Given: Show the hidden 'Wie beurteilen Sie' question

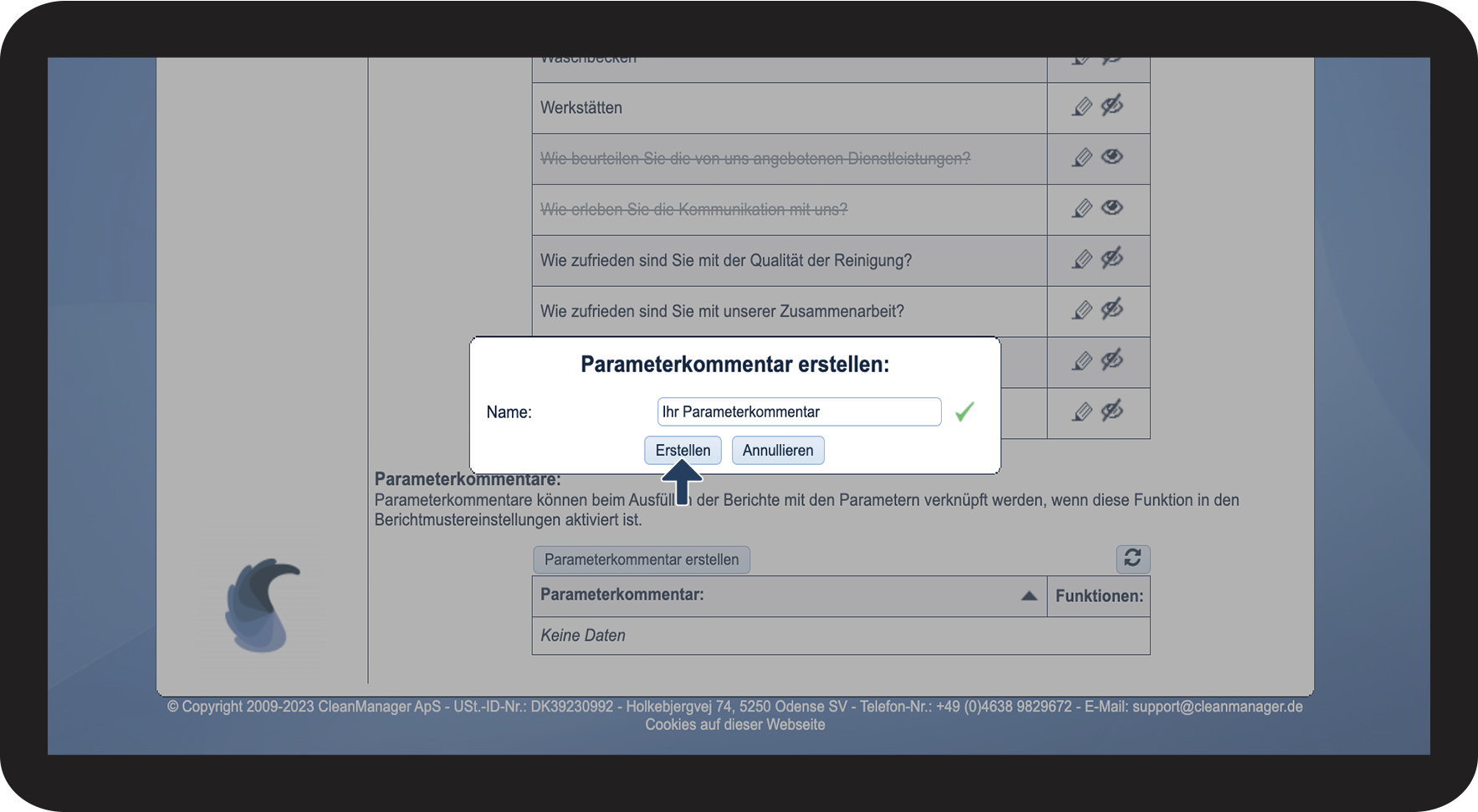Looking at the screenshot, I should [1112, 156].
